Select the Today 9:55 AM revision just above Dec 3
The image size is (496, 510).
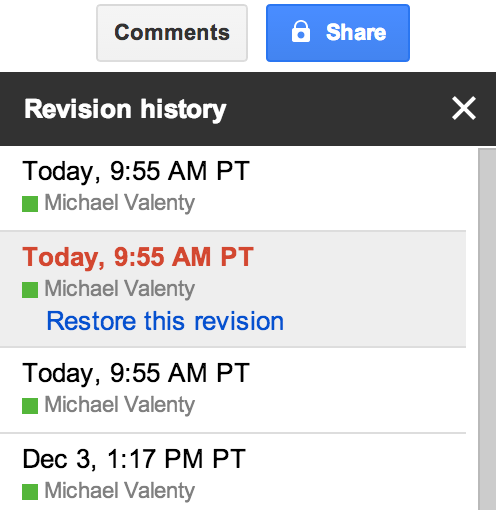point(233,390)
